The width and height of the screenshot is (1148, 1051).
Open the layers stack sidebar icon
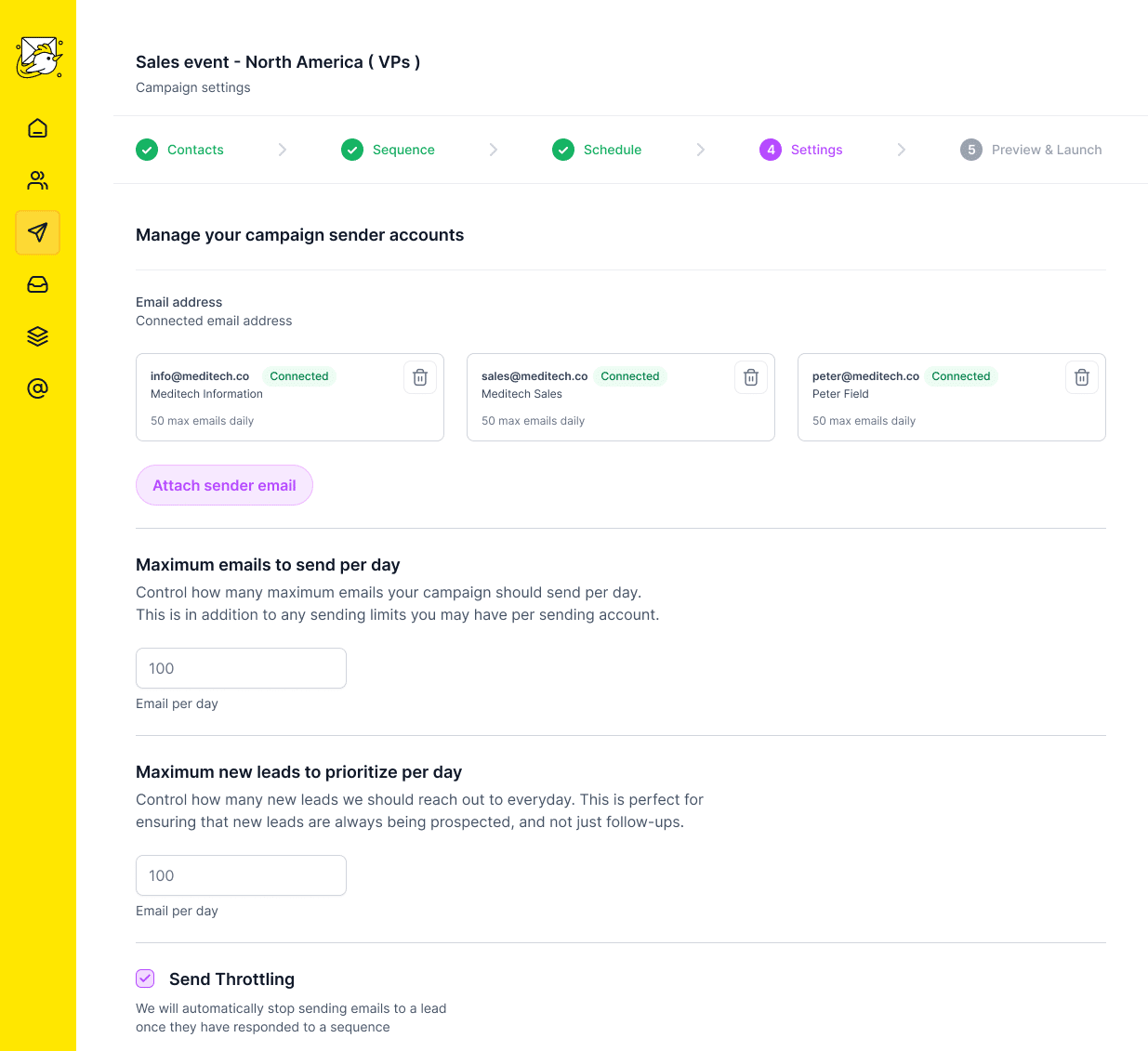click(x=38, y=336)
